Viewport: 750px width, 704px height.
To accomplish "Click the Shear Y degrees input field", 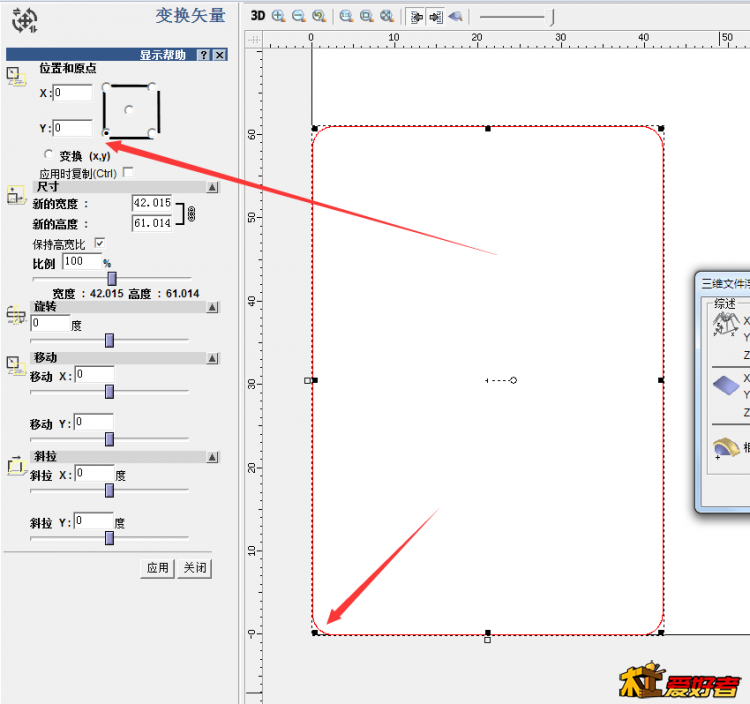I will click(94, 520).
